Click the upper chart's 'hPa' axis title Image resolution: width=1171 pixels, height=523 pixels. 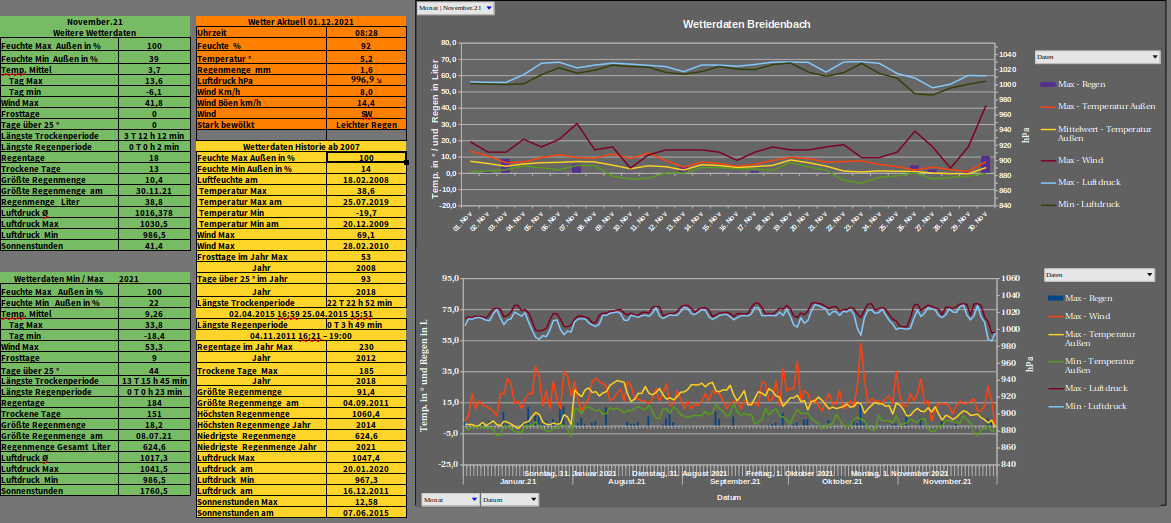1024,134
